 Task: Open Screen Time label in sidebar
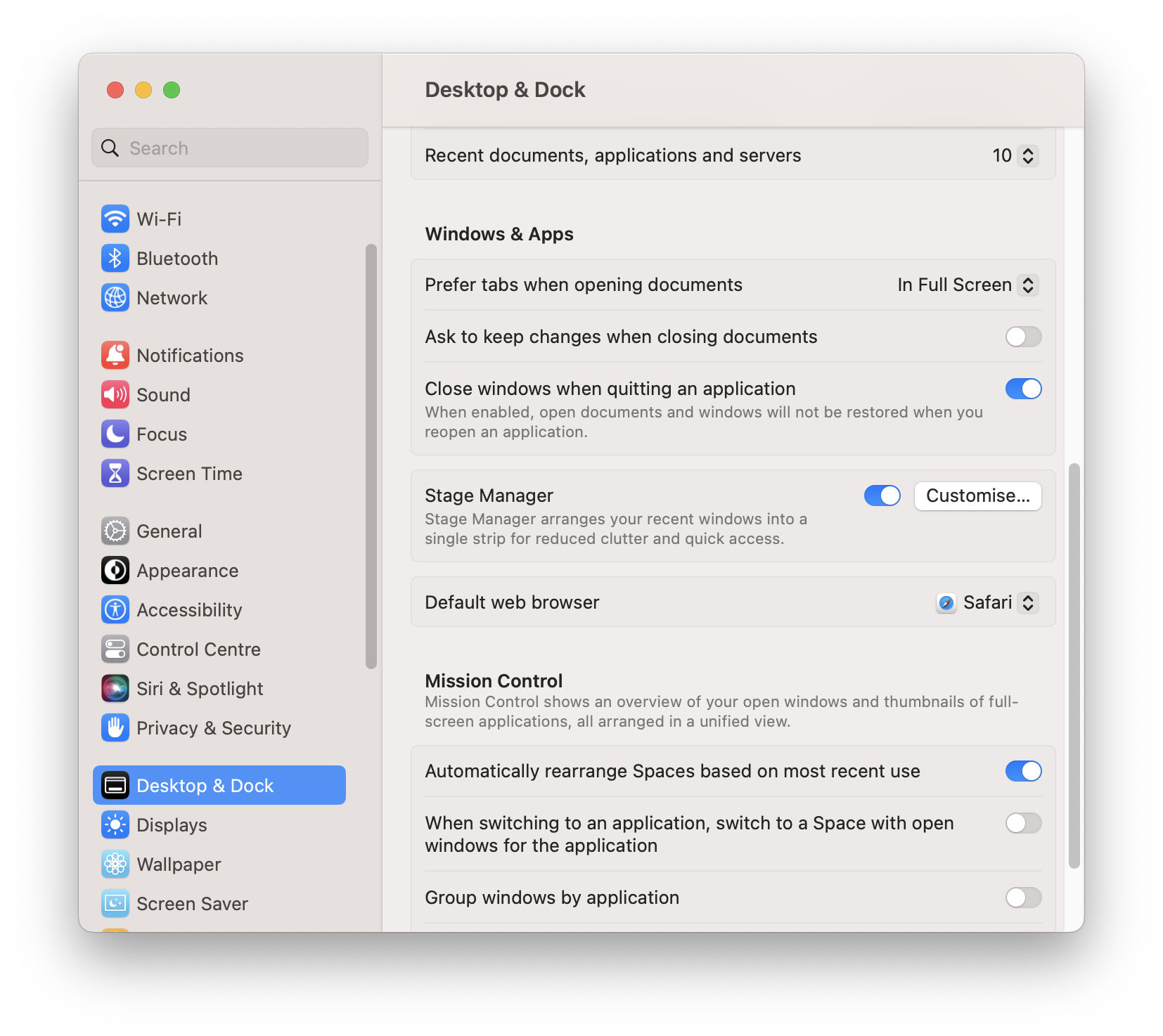coord(189,473)
